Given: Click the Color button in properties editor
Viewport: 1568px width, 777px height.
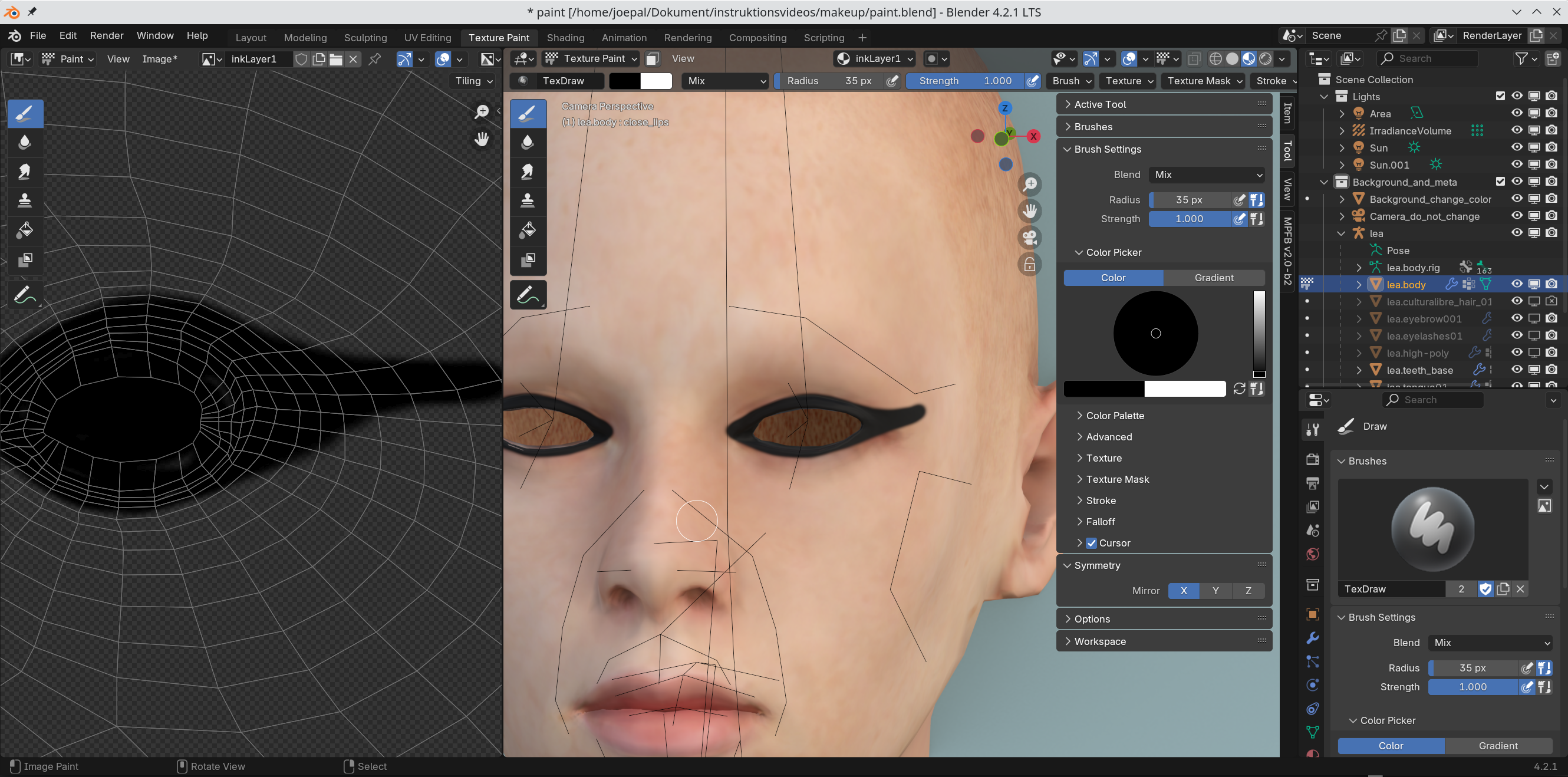Looking at the screenshot, I should coord(1390,746).
